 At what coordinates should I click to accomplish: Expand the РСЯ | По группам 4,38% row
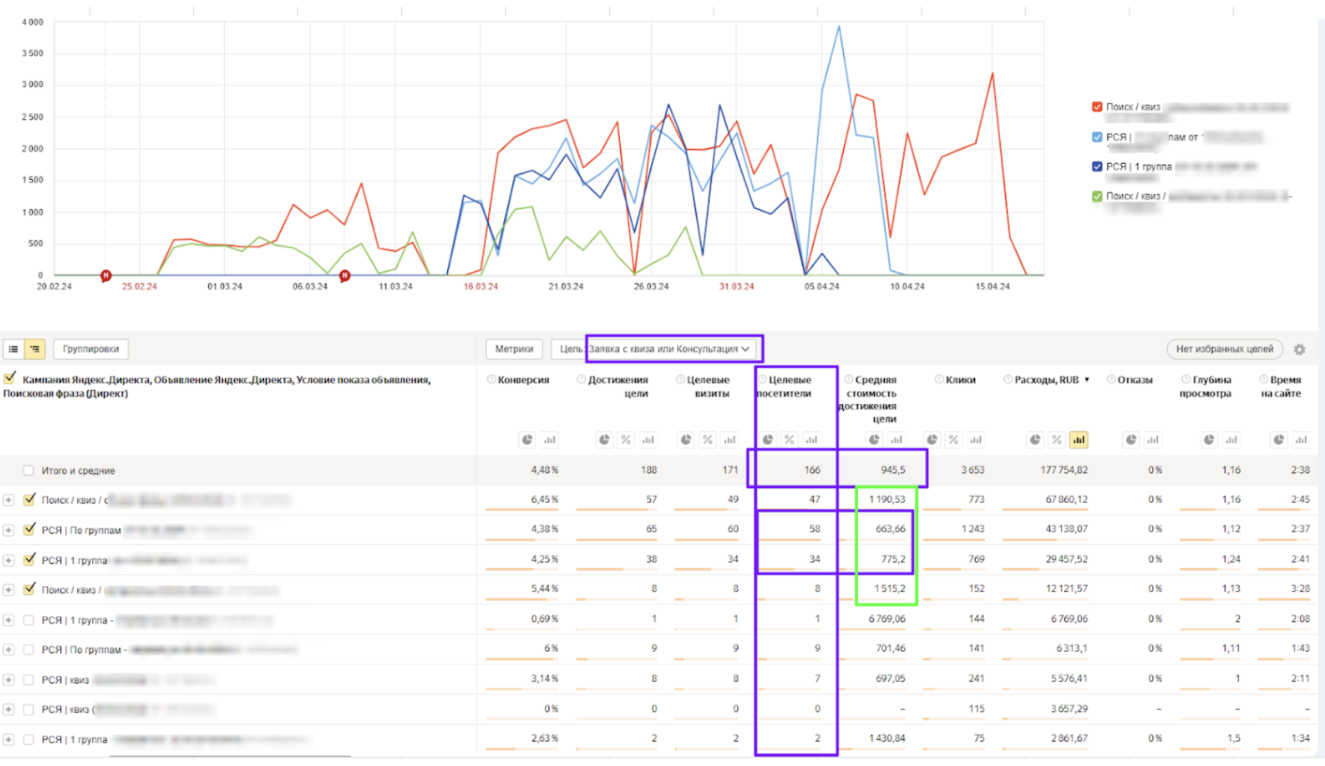click(x=9, y=530)
